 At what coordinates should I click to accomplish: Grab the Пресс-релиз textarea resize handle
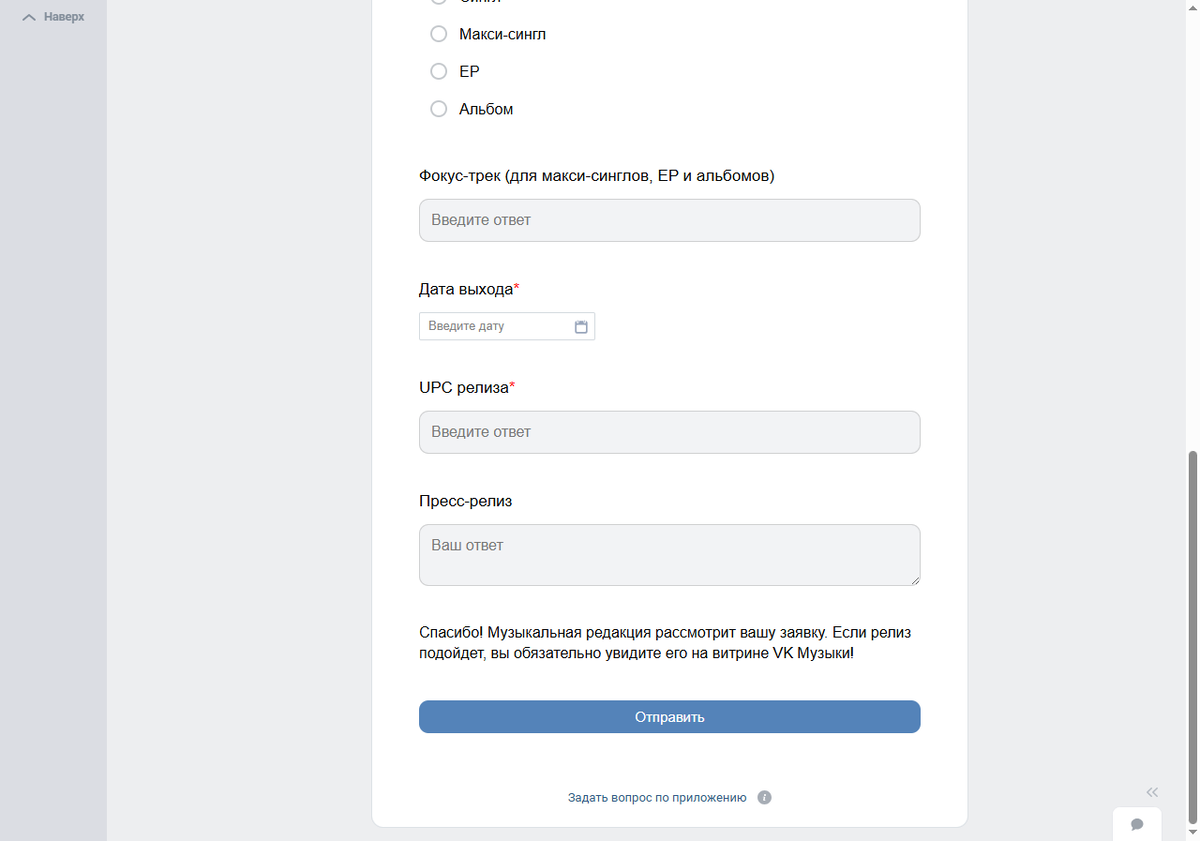click(915, 580)
